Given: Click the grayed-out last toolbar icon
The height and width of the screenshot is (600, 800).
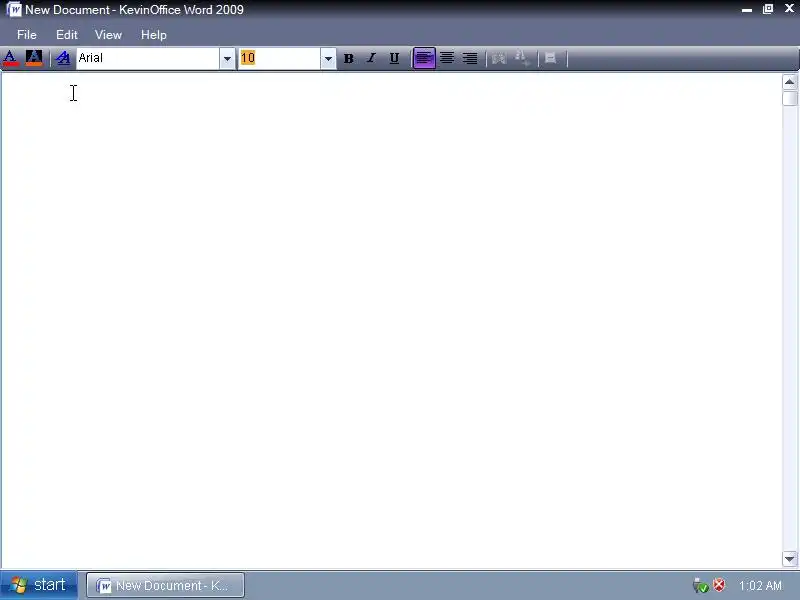Looking at the screenshot, I should tap(551, 58).
